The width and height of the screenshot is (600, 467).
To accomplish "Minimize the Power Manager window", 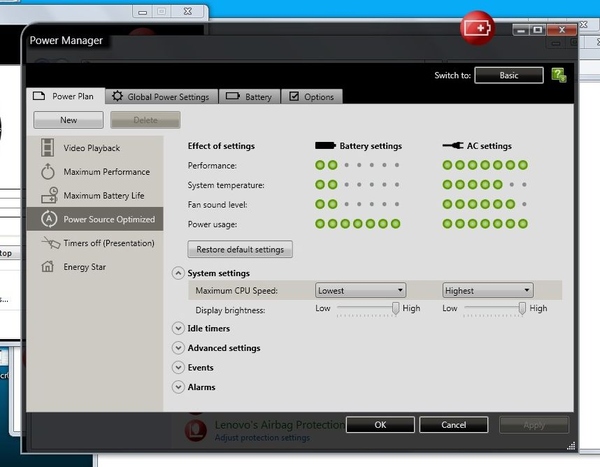I will (x=521, y=30).
